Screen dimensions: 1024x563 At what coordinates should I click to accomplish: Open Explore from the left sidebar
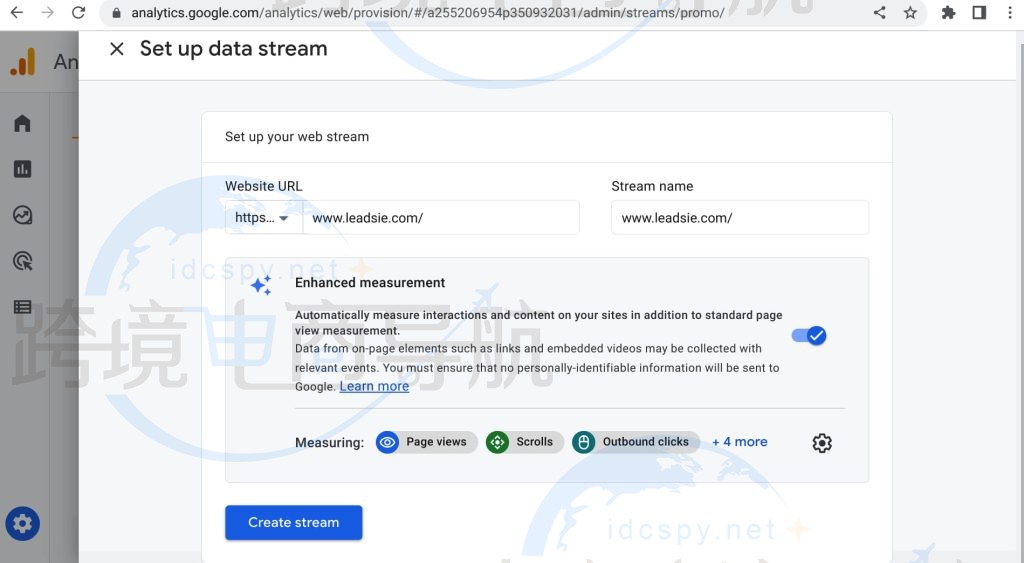(22, 215)
